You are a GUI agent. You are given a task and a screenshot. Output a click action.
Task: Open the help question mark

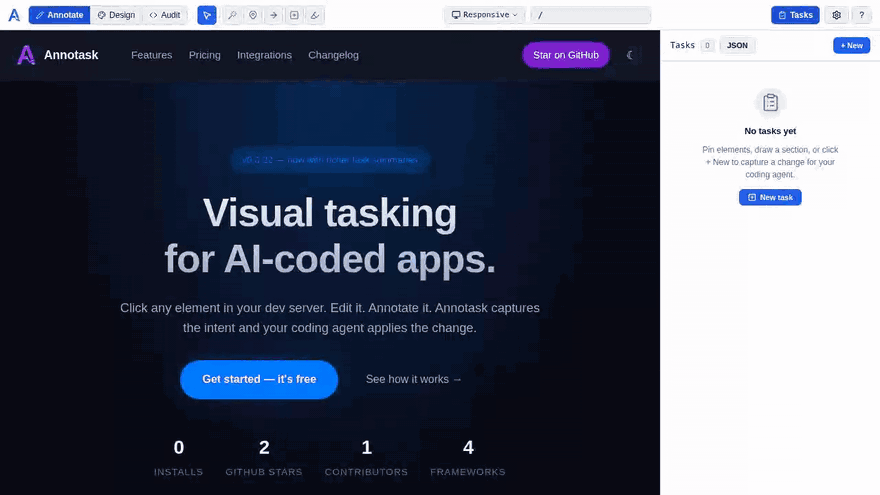click(861, 15)
